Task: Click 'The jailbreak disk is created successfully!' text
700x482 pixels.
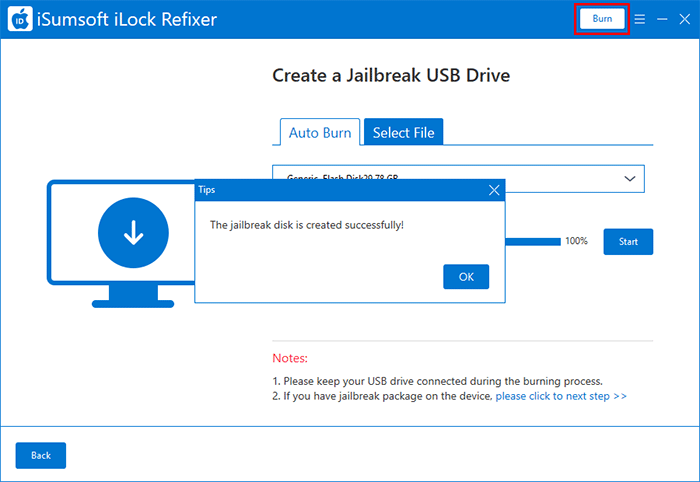Action: click(x=307, y=225)
